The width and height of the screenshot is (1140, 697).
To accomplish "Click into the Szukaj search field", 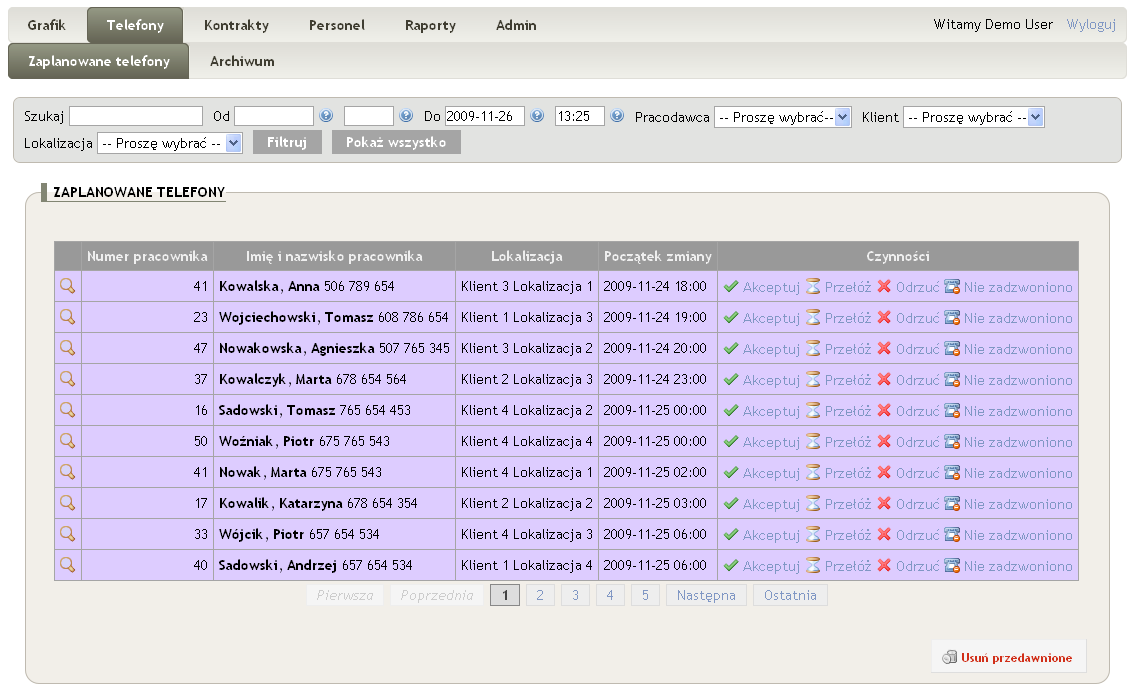I will pos(136,117).
